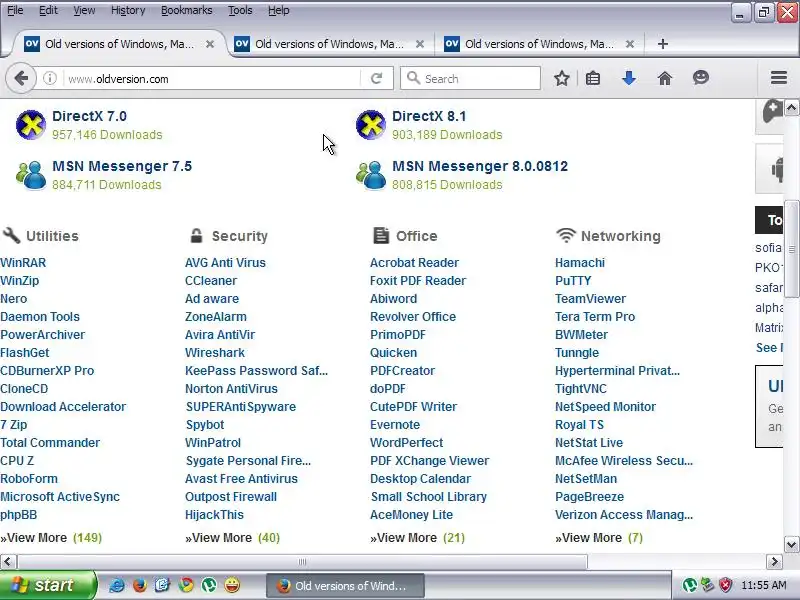Image resolution: width=800 pixels, height=600 pixels.
Task: Open the File menu
Action: [15, 10]
